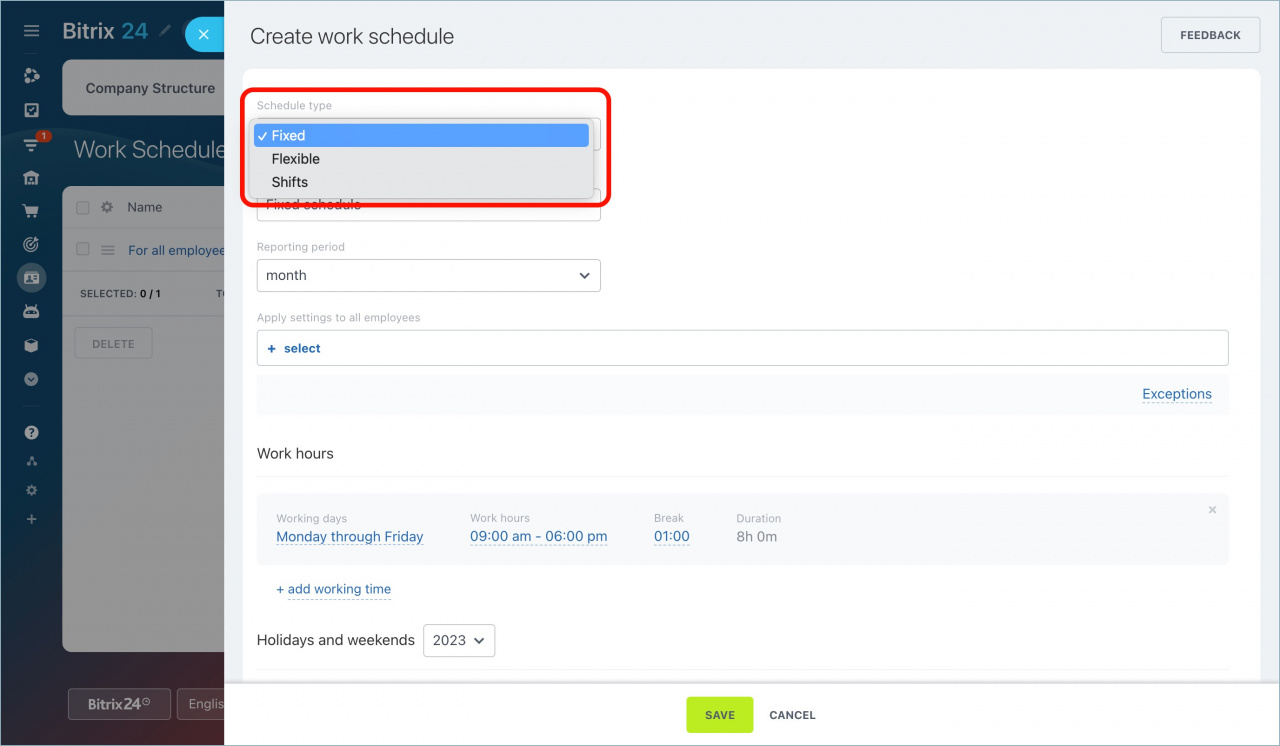Image resolution: width=1280 pixels, height=746 pixels.
Task: Open the hamburger main menu
Action: pos(31,31)
